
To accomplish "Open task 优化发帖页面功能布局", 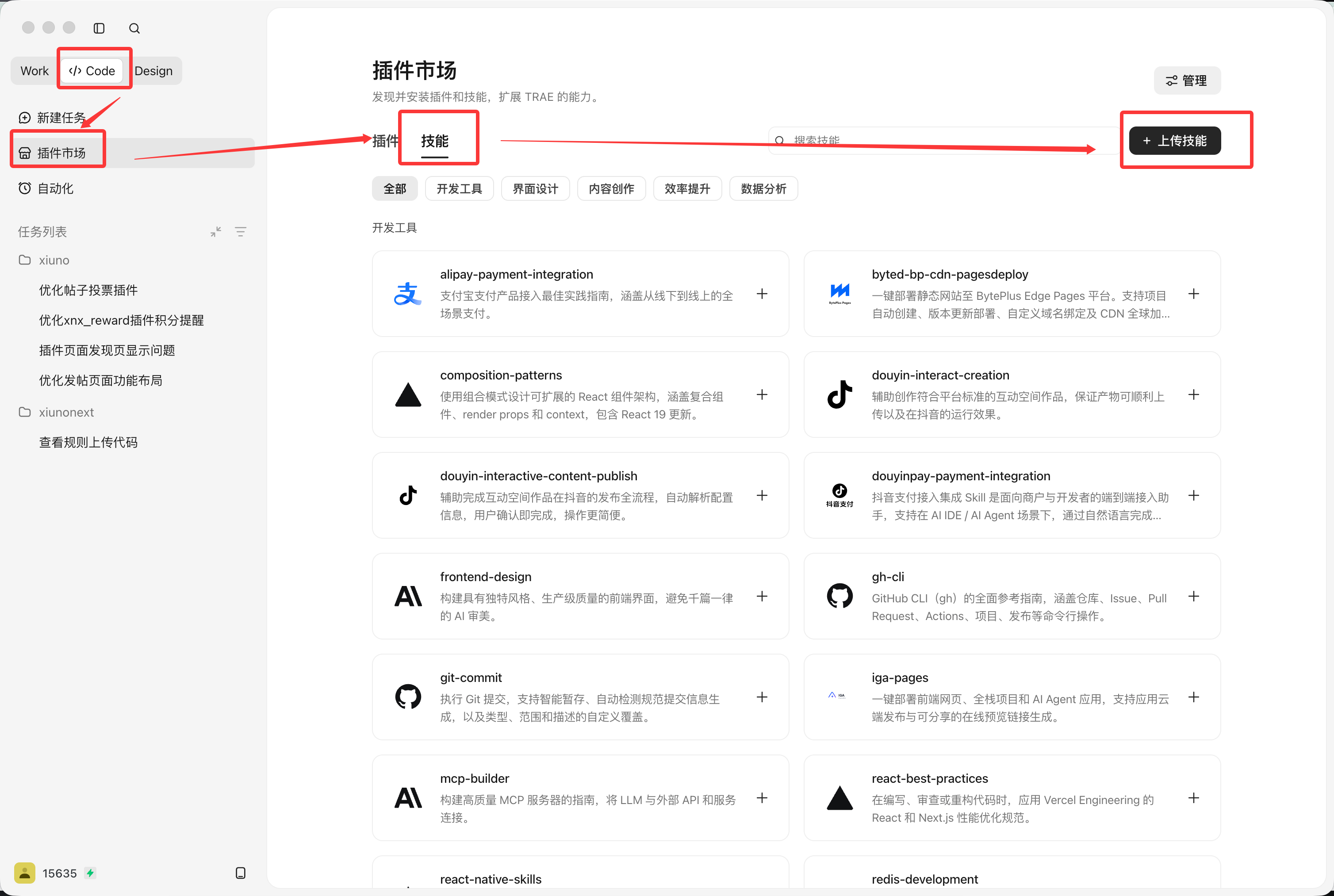I will (100, 381).
